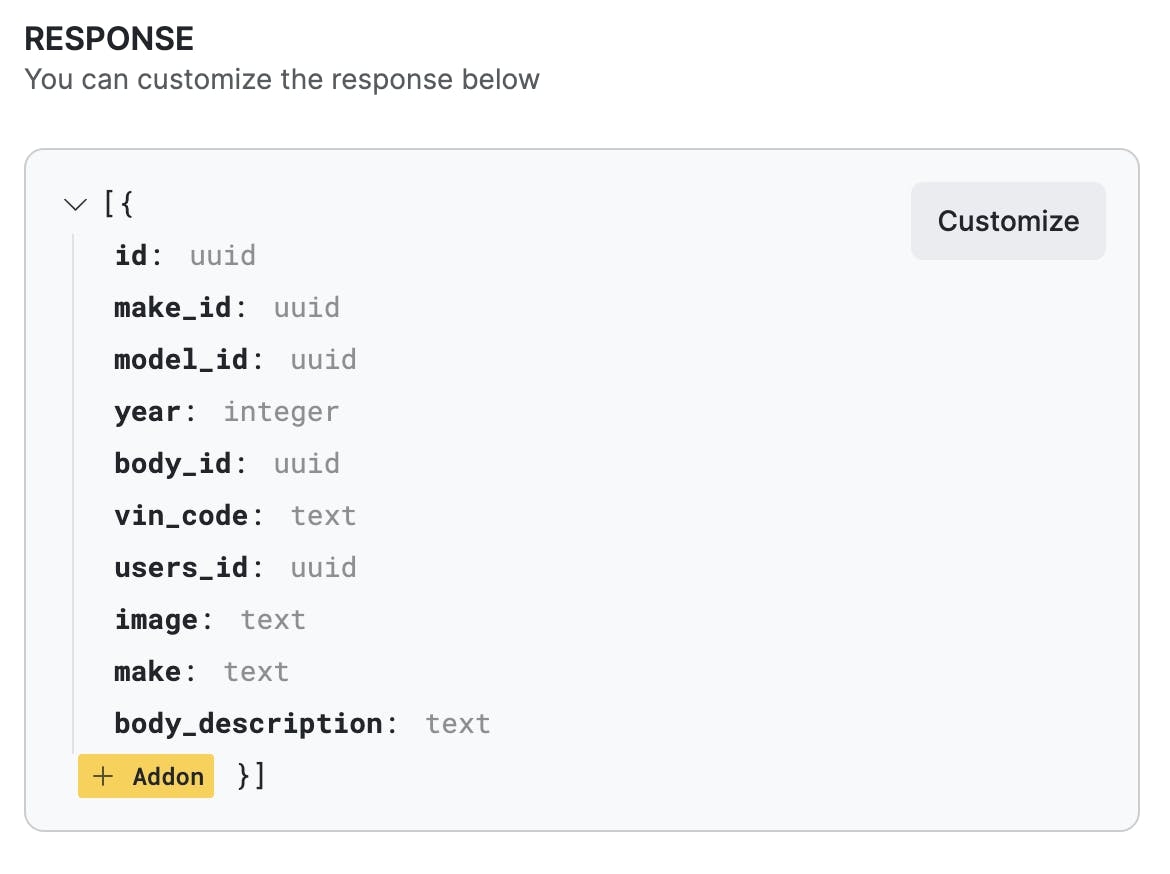Click the users_id field label
Viewport: 1170px width, 874px height.
pyautogui.click(x=181, y=568)
